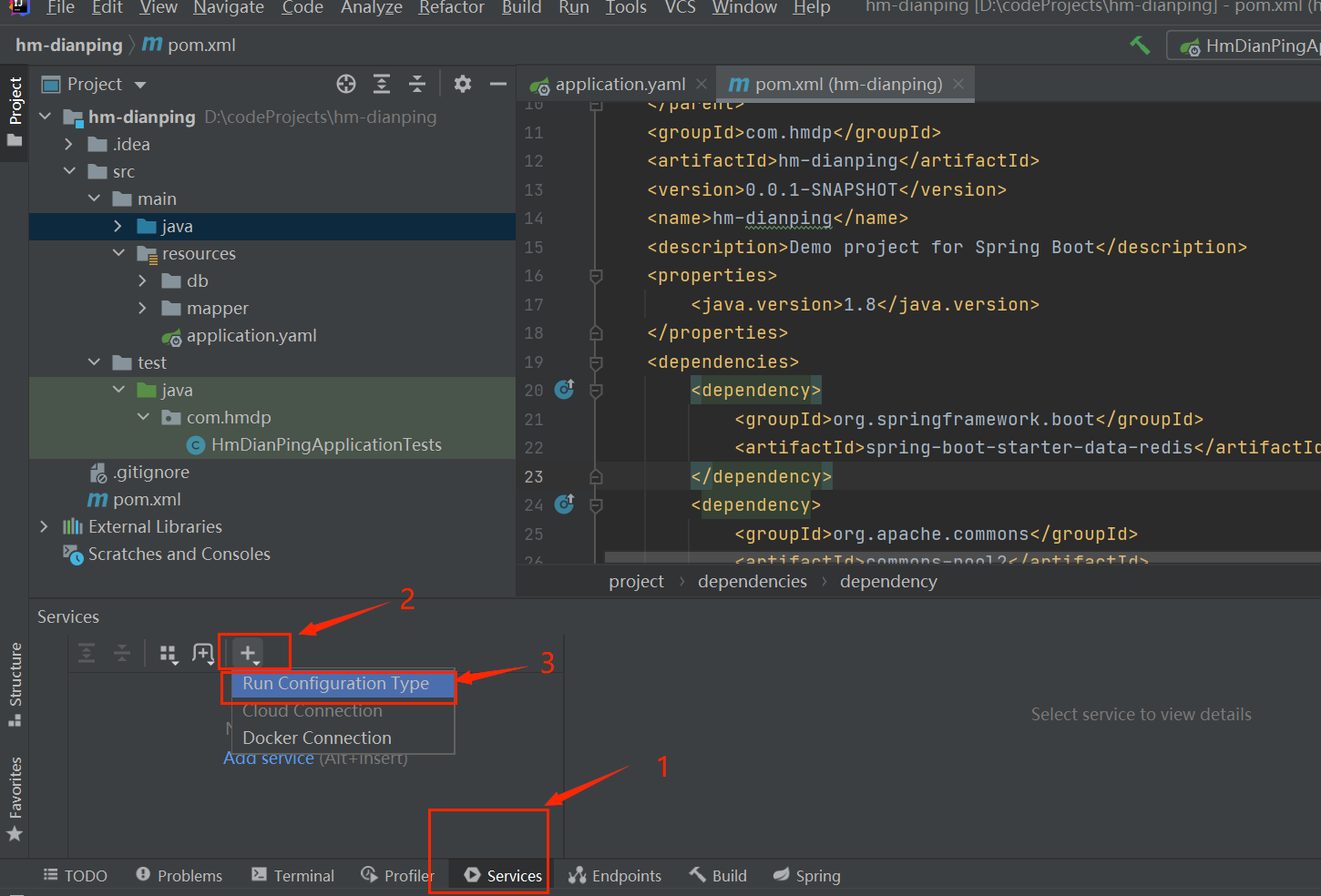
Task: Expand the db folder
Action: pyautogui.click(x=143, y=280)
